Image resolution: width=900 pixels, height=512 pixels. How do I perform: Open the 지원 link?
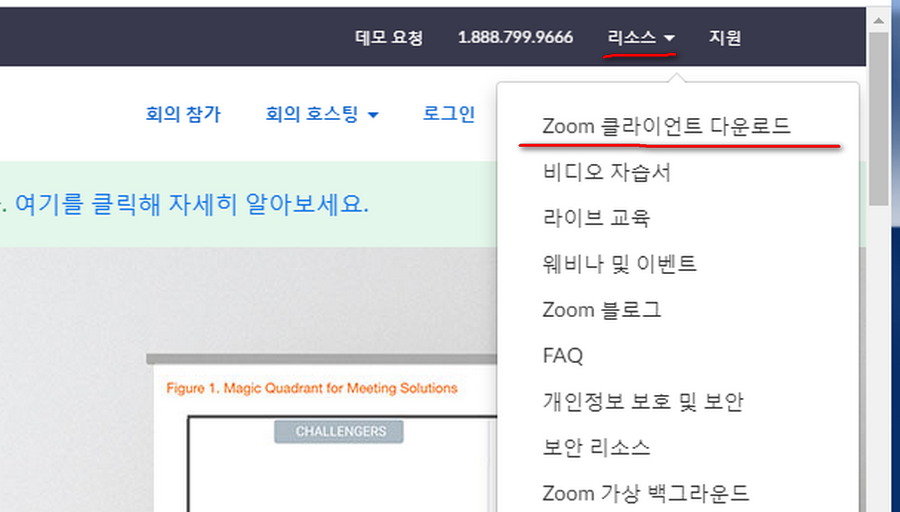(725, 38)
